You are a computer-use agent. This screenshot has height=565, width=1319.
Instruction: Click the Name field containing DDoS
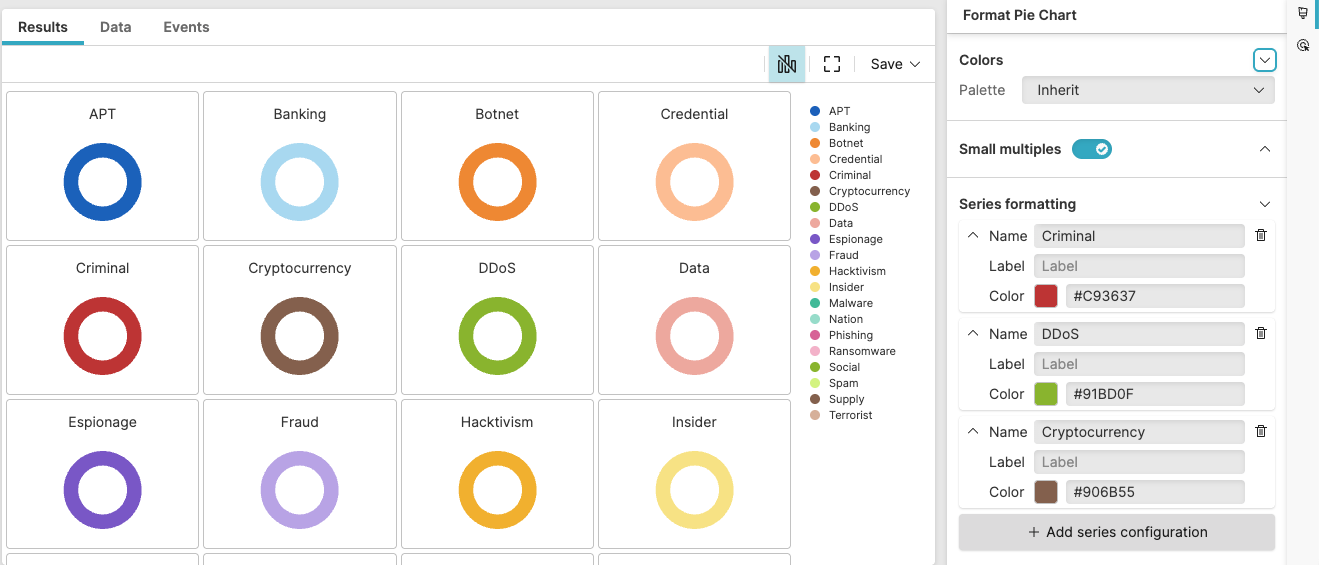(1139, 334)
